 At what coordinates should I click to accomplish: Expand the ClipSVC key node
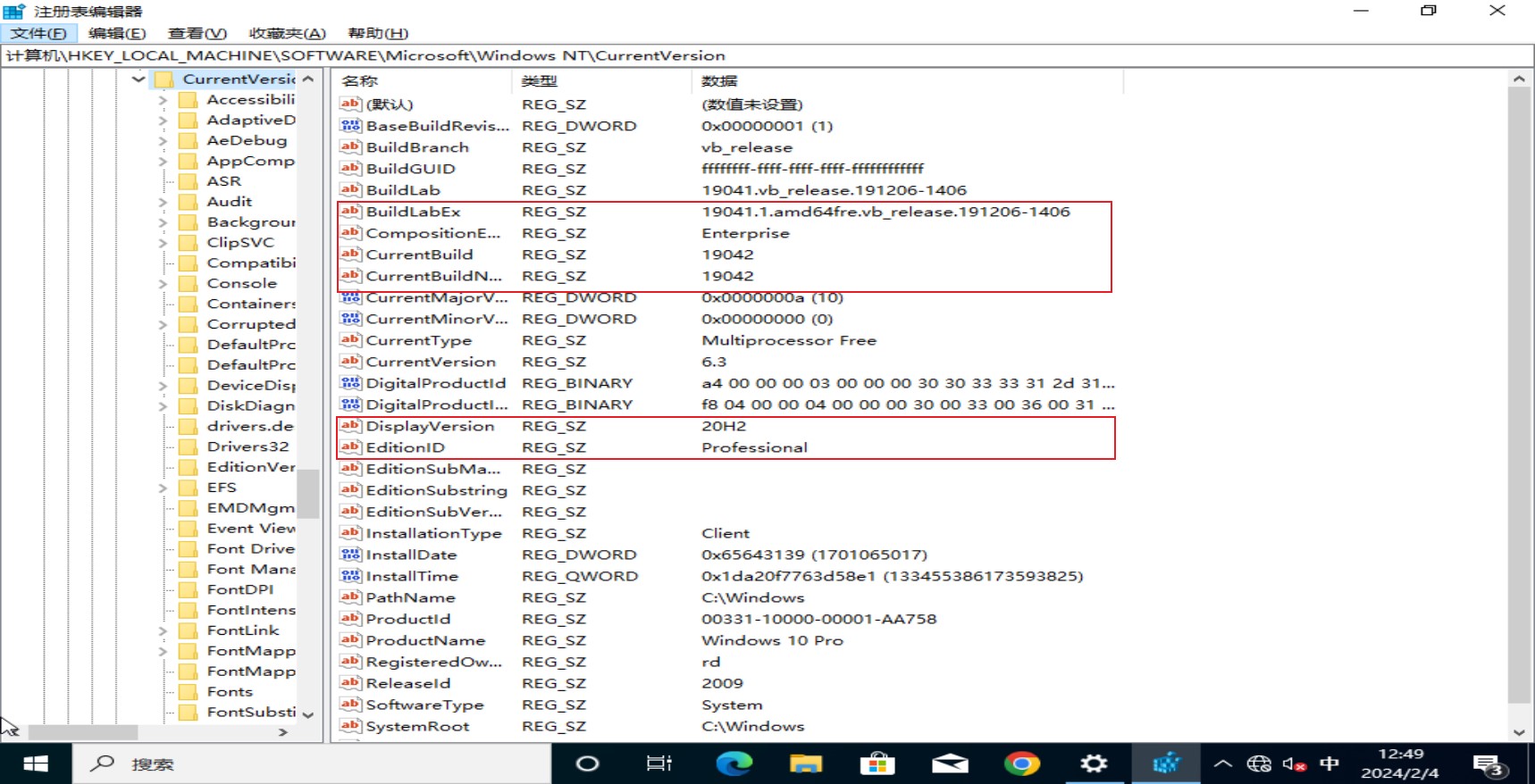coord(163,243)
